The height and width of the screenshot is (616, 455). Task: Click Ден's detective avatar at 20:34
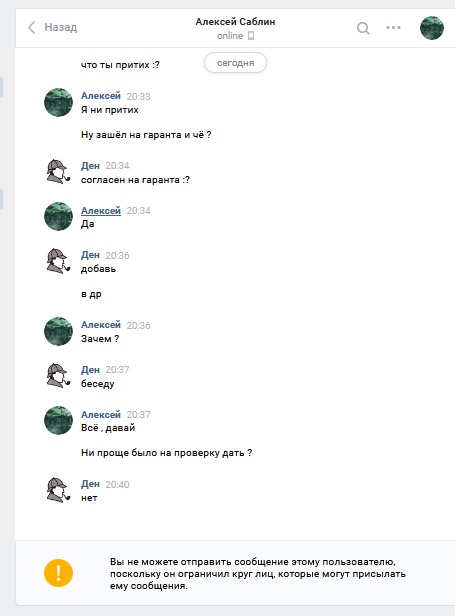(58, 172)
